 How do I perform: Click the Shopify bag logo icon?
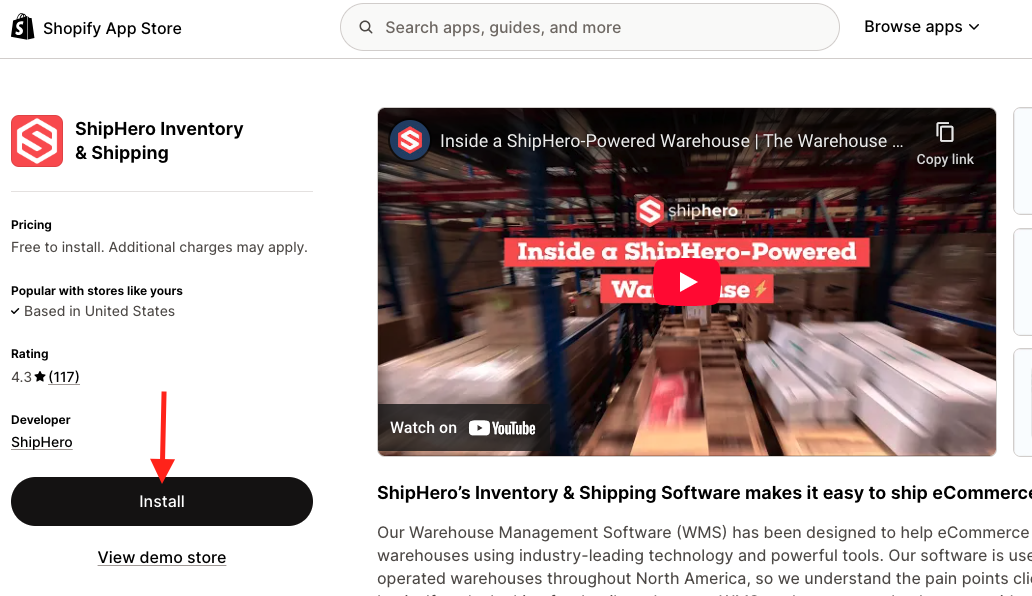point(23,27)
